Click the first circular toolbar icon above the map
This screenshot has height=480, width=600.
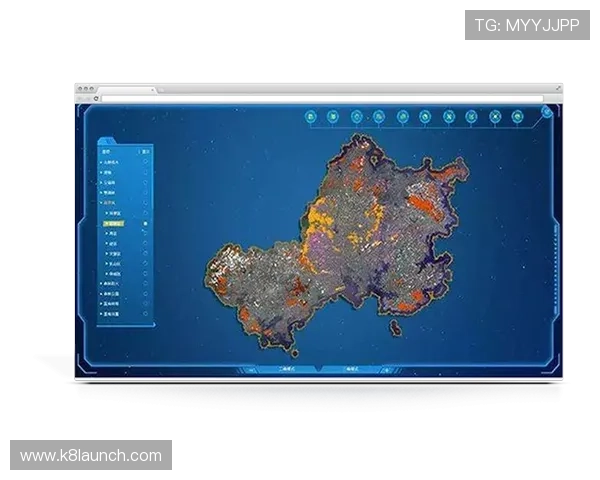click(x=311, y=118)
